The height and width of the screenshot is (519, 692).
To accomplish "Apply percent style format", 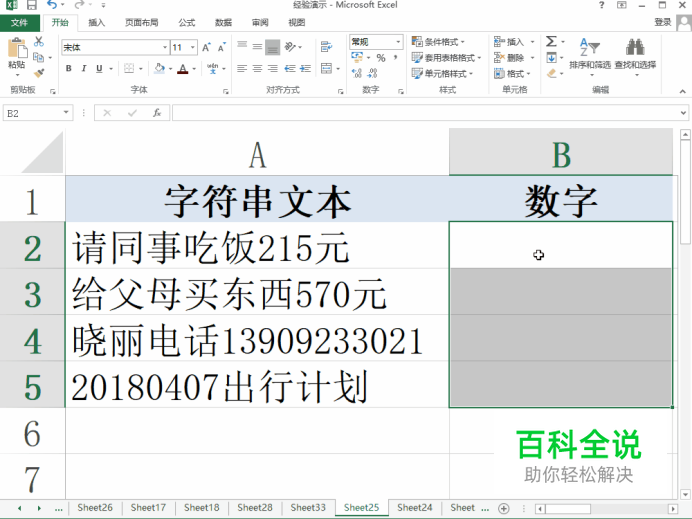I will pos(381,58).
